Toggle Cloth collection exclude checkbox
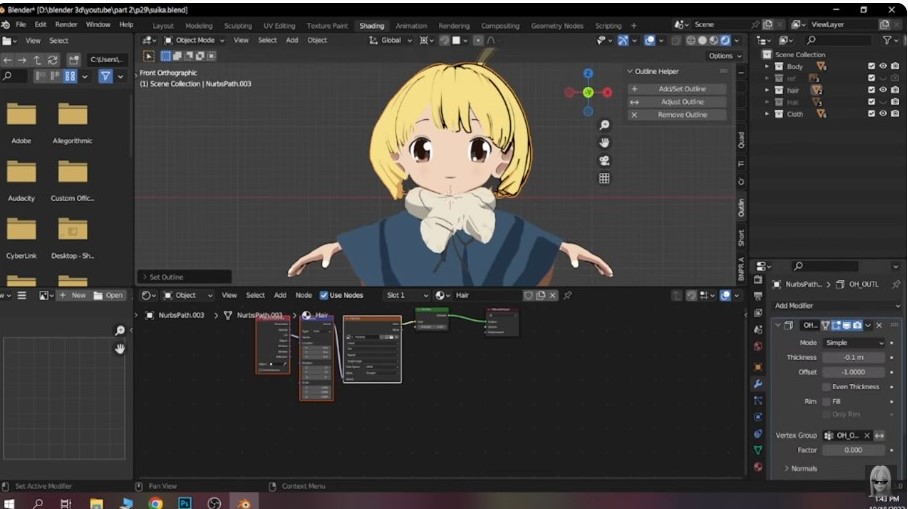This screenshot has height=509, width=908. point(871,114)
